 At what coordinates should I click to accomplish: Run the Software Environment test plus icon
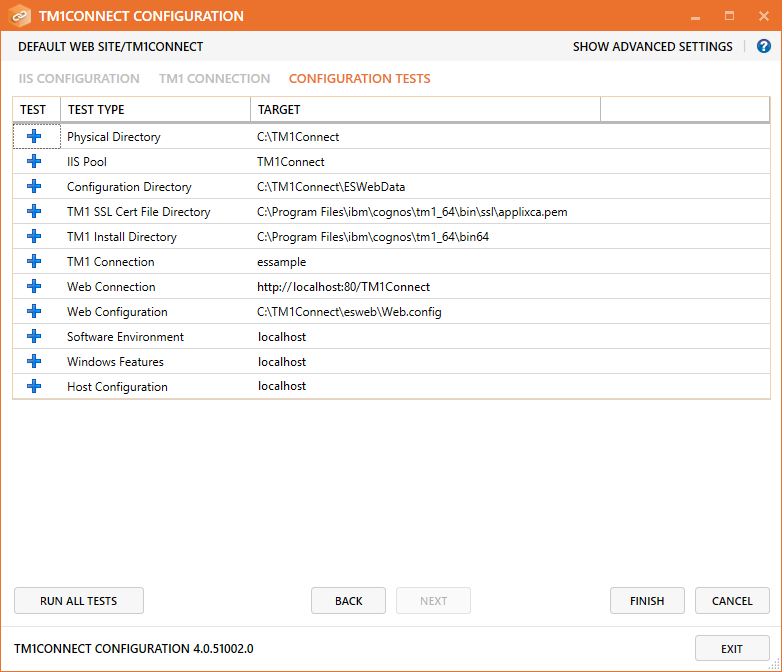[34, 336]
